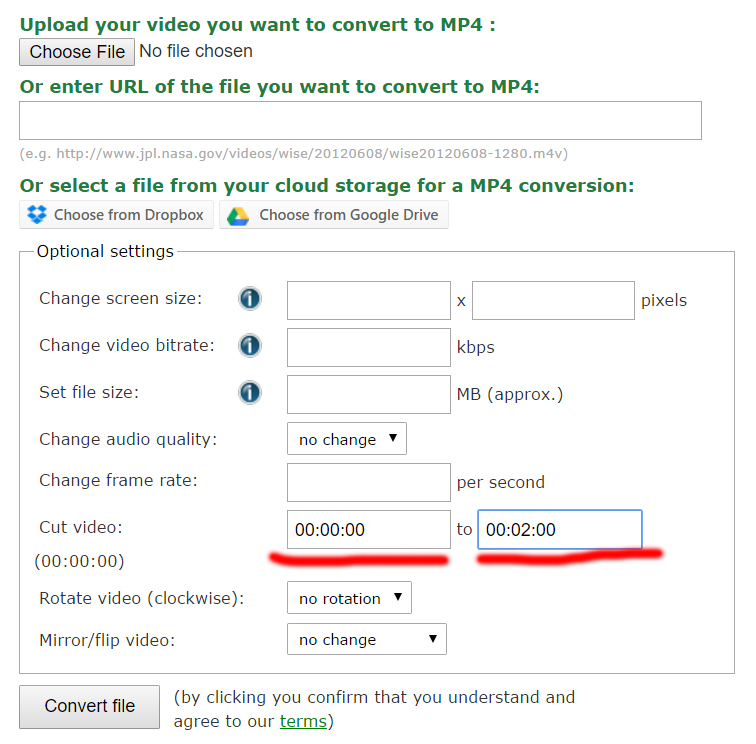The height and width of the screenshot is (744, 756).
Task: Click the video bitrate kbps field
Action: click(x=369, y=347)
